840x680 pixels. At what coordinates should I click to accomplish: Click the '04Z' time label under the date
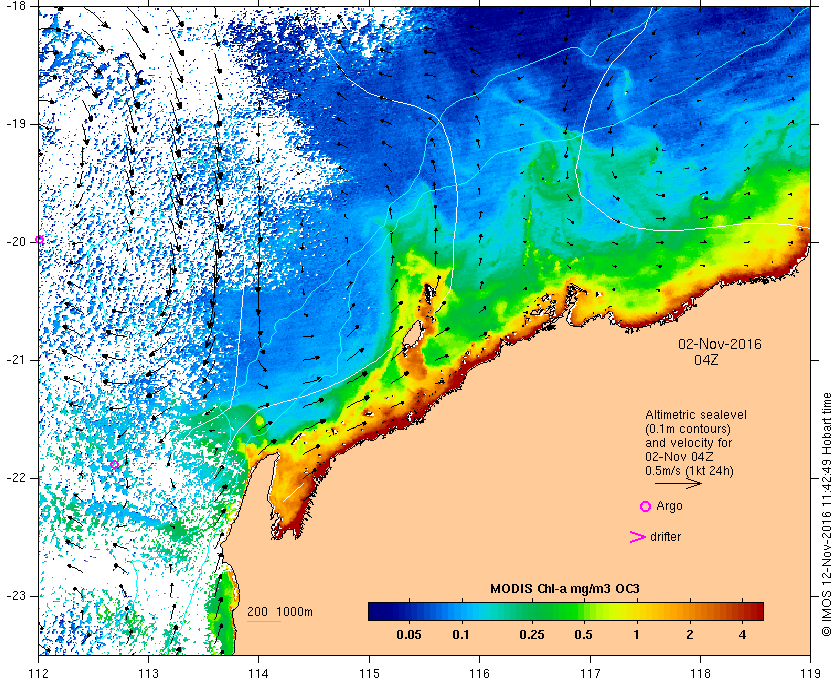[x=706, y=360]
